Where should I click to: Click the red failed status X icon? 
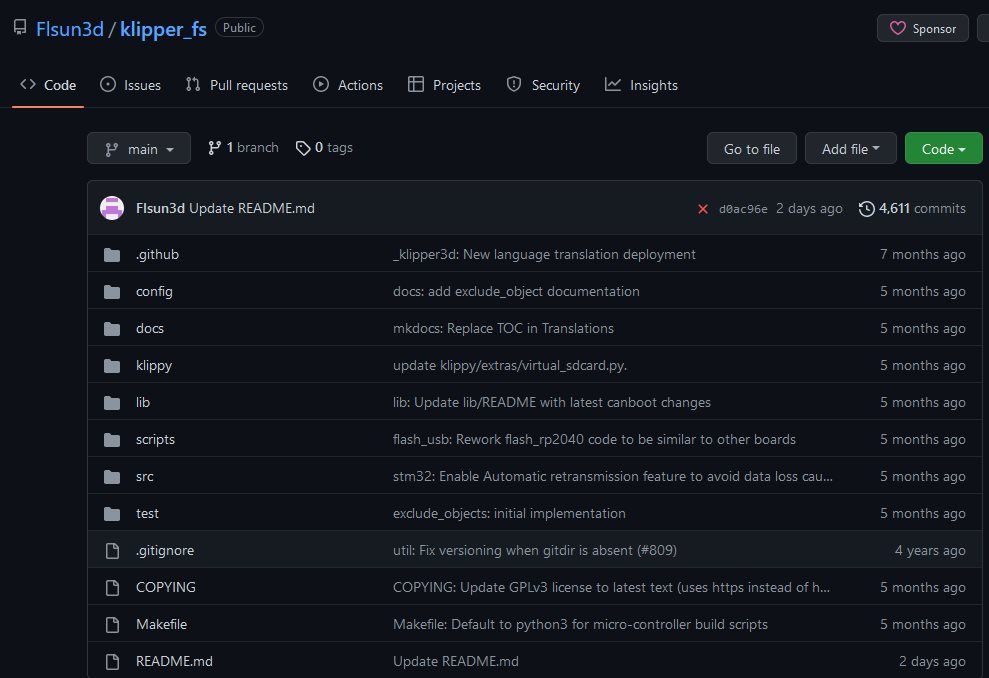(703, 209)
